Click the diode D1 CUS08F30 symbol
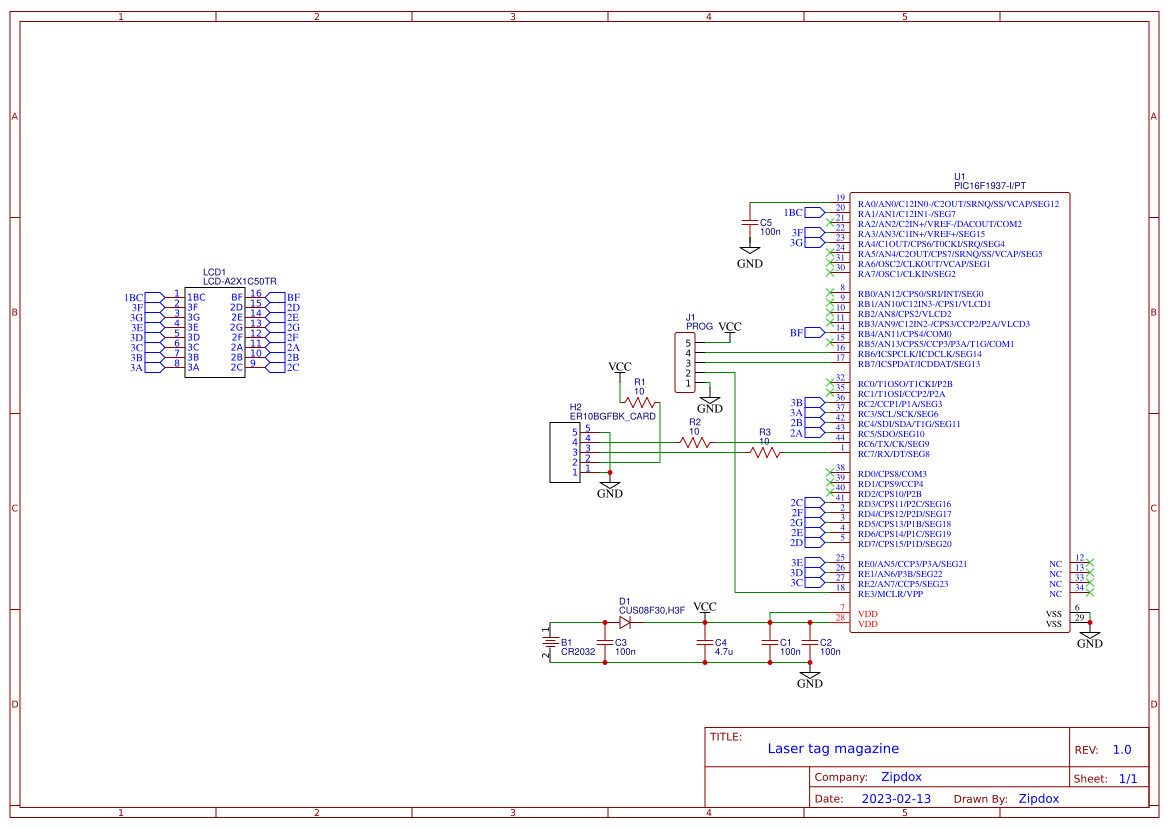This screenshot has width=1169, height=829. point(626,620)
